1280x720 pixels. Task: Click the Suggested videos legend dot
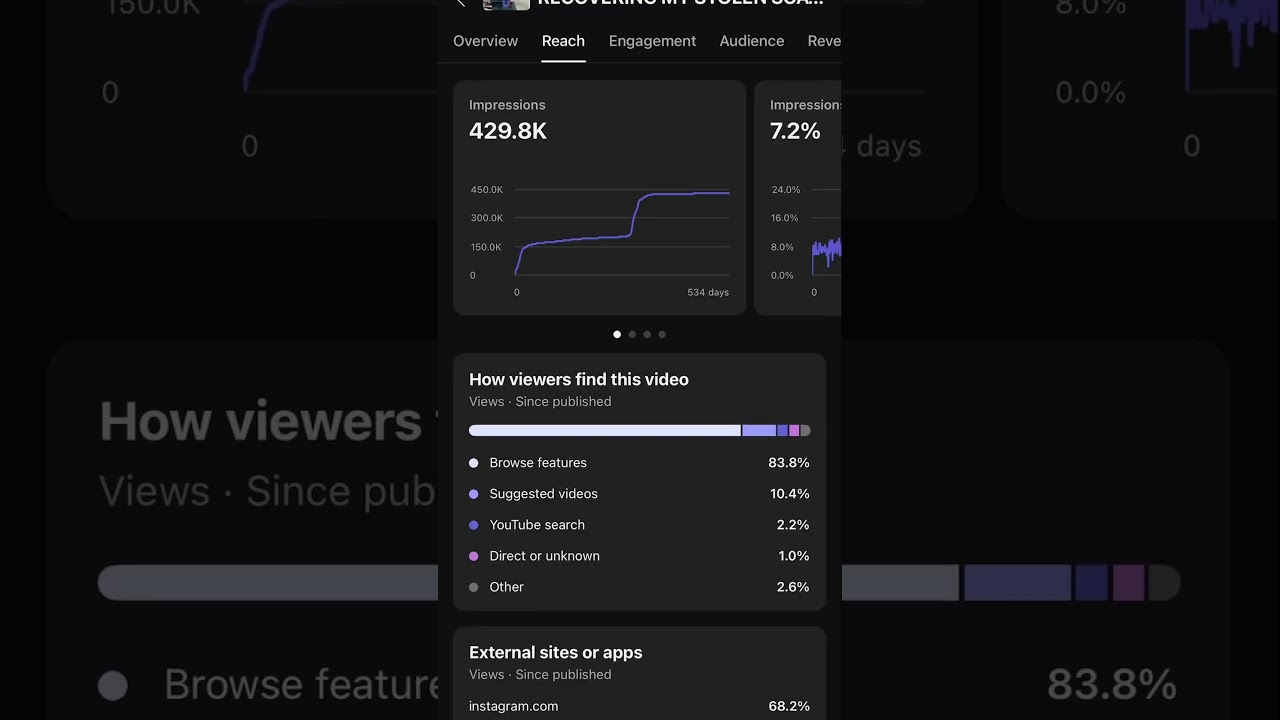pos(474,494)
